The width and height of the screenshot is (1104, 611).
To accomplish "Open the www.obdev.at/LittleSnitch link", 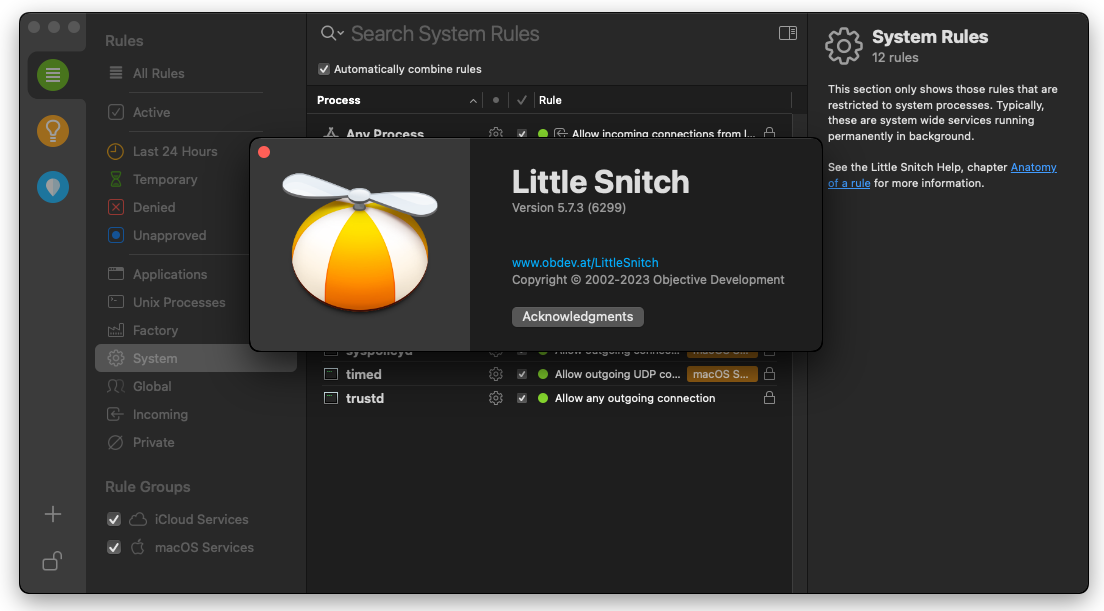I will tap(585, 262).
